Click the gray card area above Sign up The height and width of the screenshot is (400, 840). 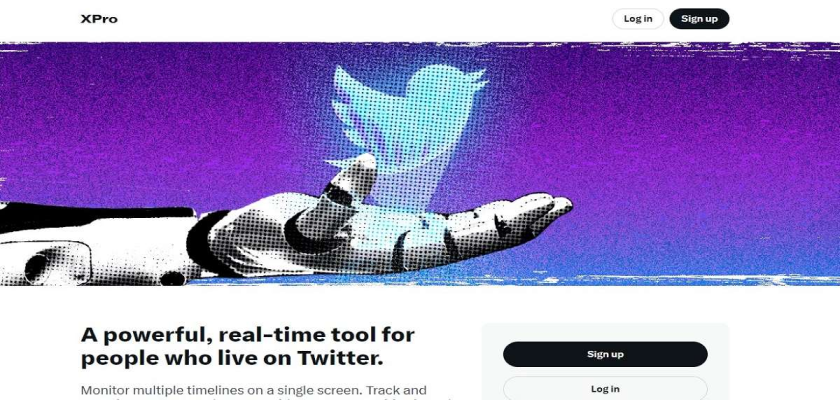click(605, 332)
